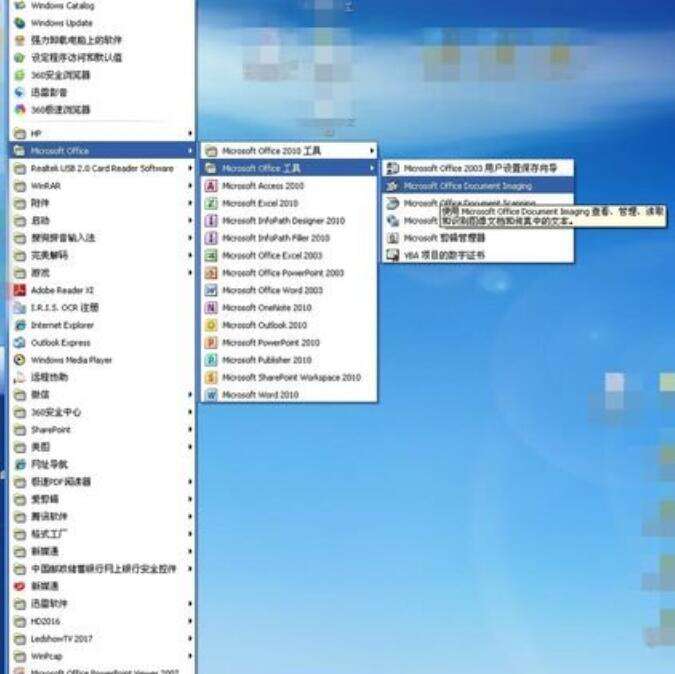Select Microsoft Office Document Imaging entry
This screenshot has width=675, height=674.
click(478, 186)
